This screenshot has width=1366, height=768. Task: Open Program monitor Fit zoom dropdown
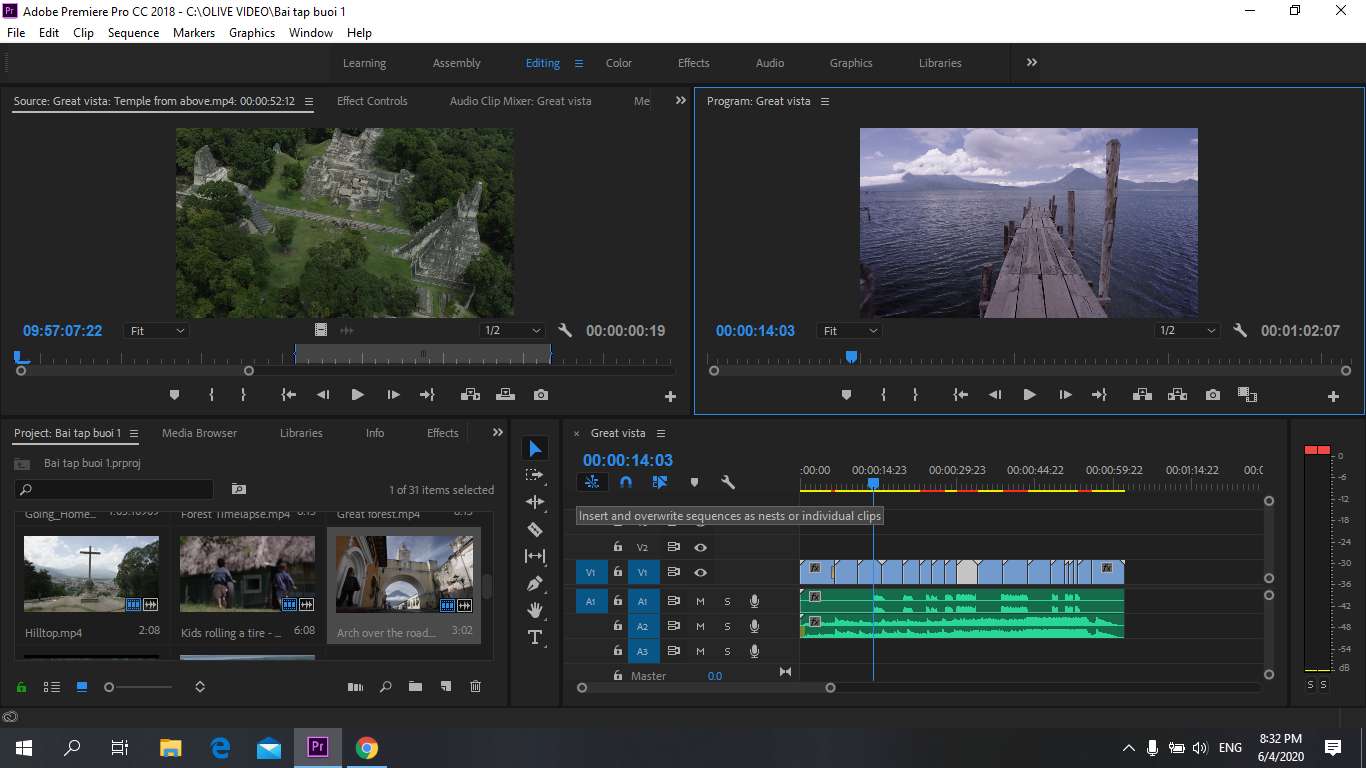(849, 331)
